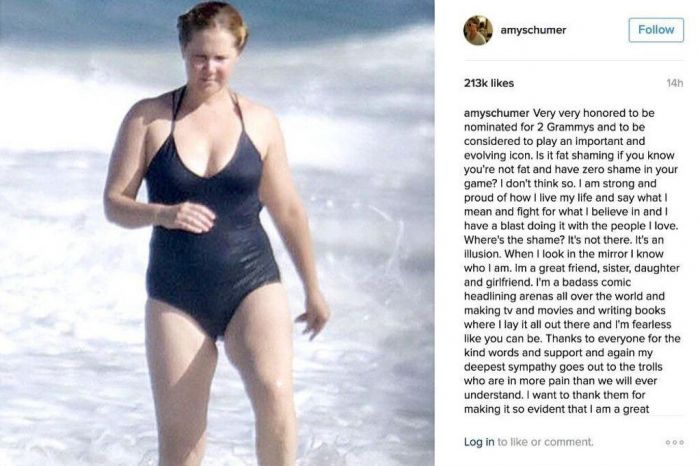The image size is (700, 466).
Task: Click the caption line mentioning '2 Grammys'
Action: (554, 127)
